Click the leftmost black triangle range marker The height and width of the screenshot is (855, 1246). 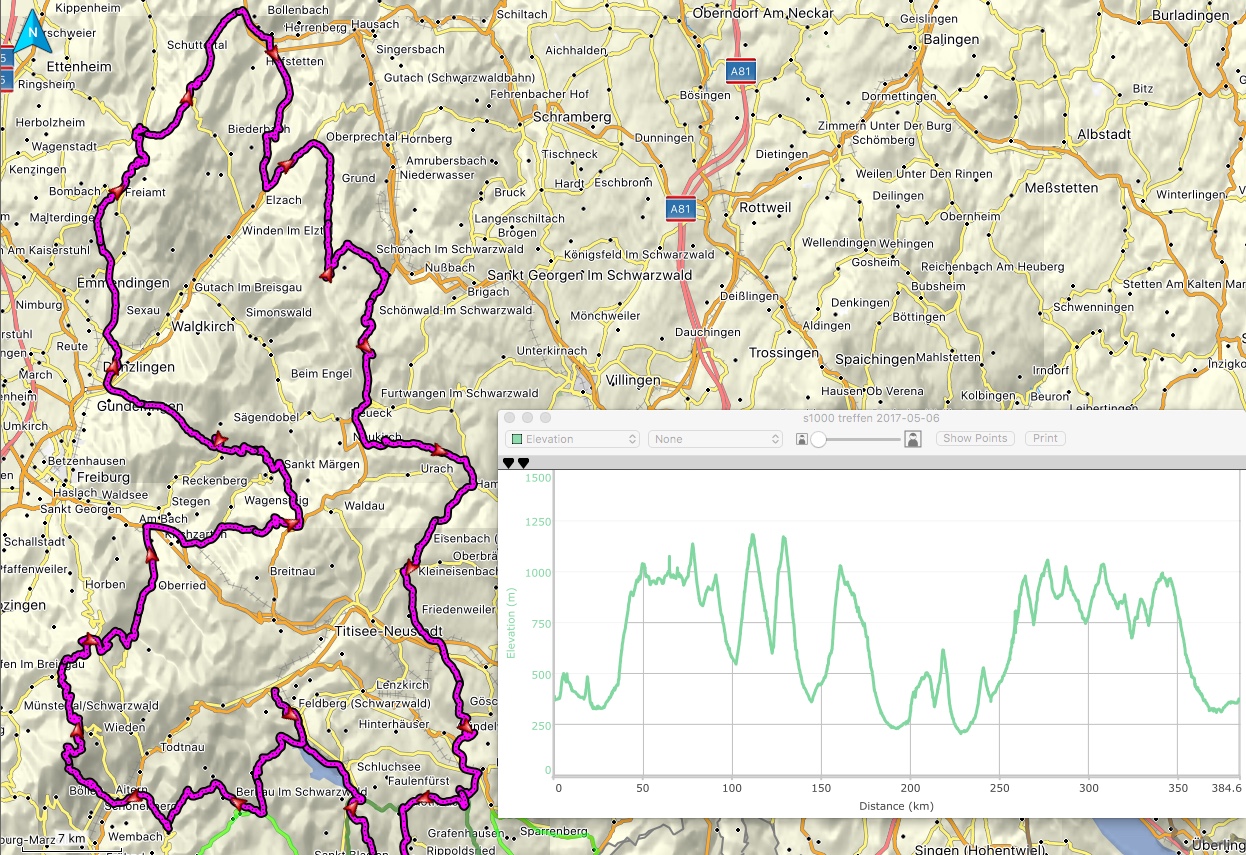(508, 462)
